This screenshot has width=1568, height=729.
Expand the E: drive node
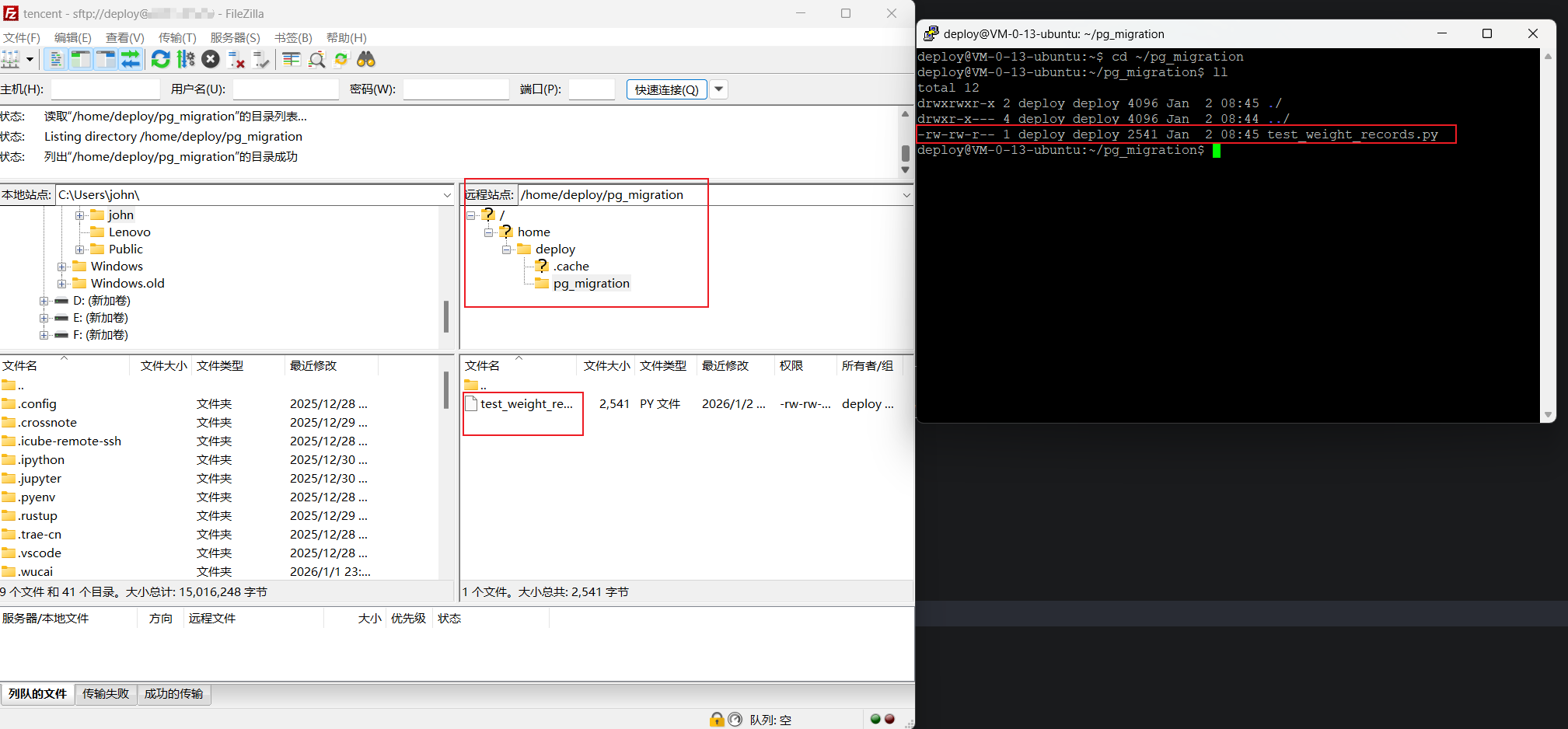pyautogui.click(x=44, y=318)
